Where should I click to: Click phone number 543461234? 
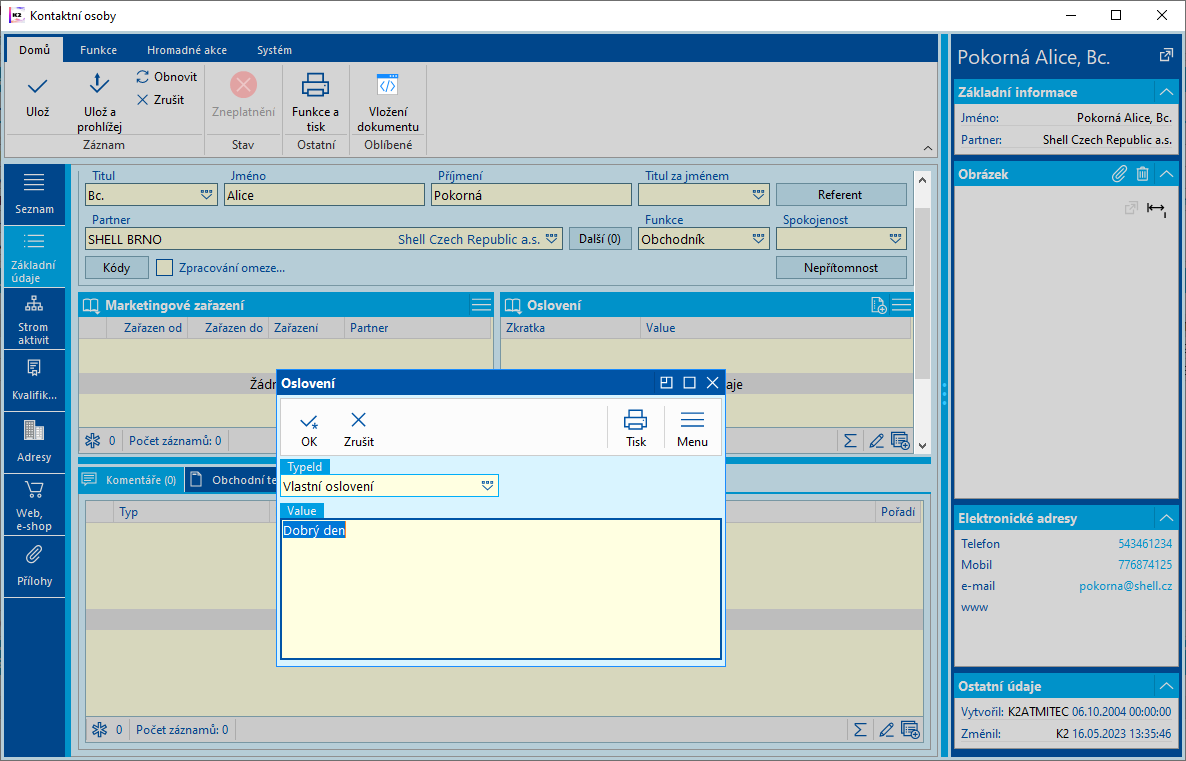tap(1144, 544)
